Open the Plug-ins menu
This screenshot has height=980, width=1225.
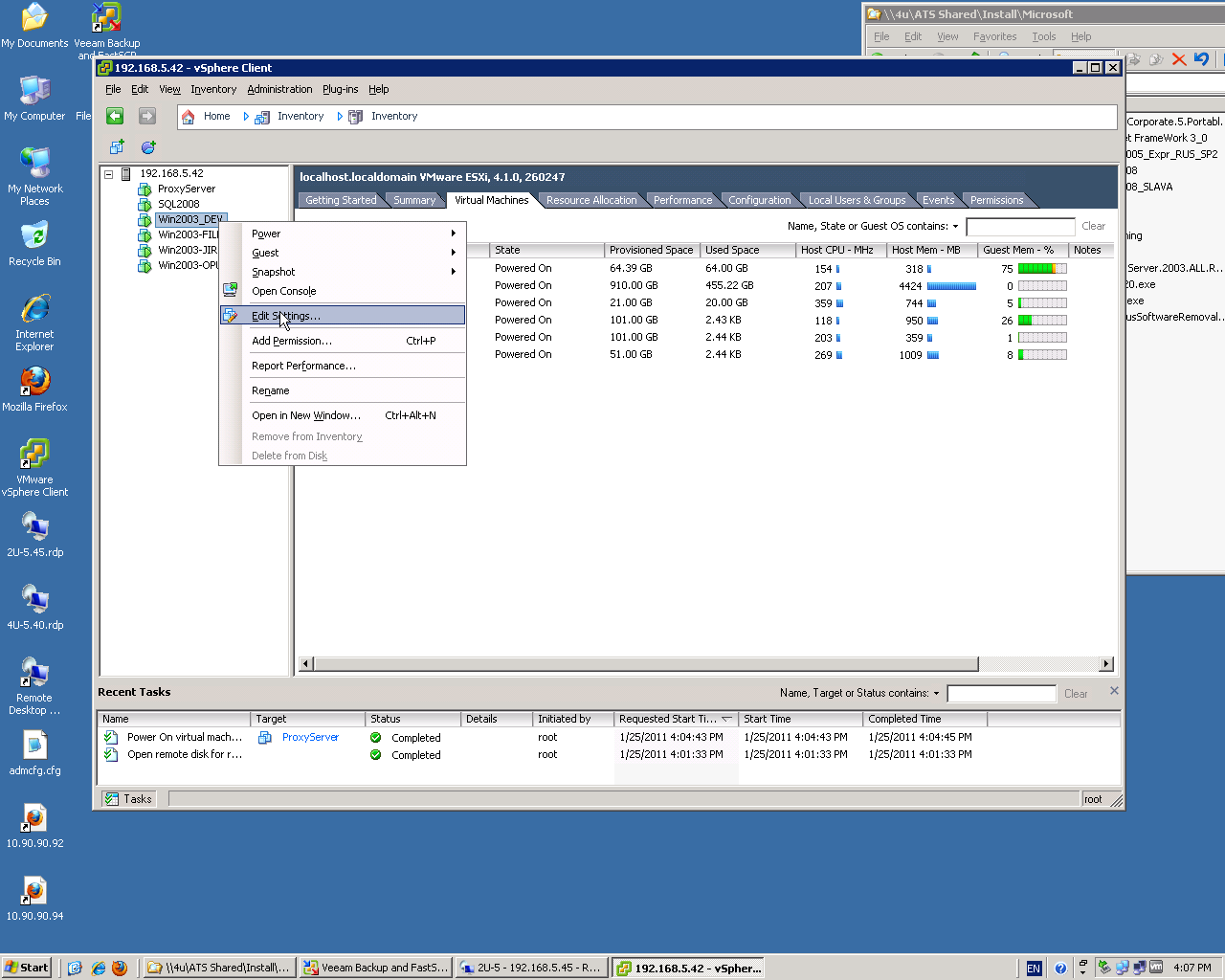341,89
